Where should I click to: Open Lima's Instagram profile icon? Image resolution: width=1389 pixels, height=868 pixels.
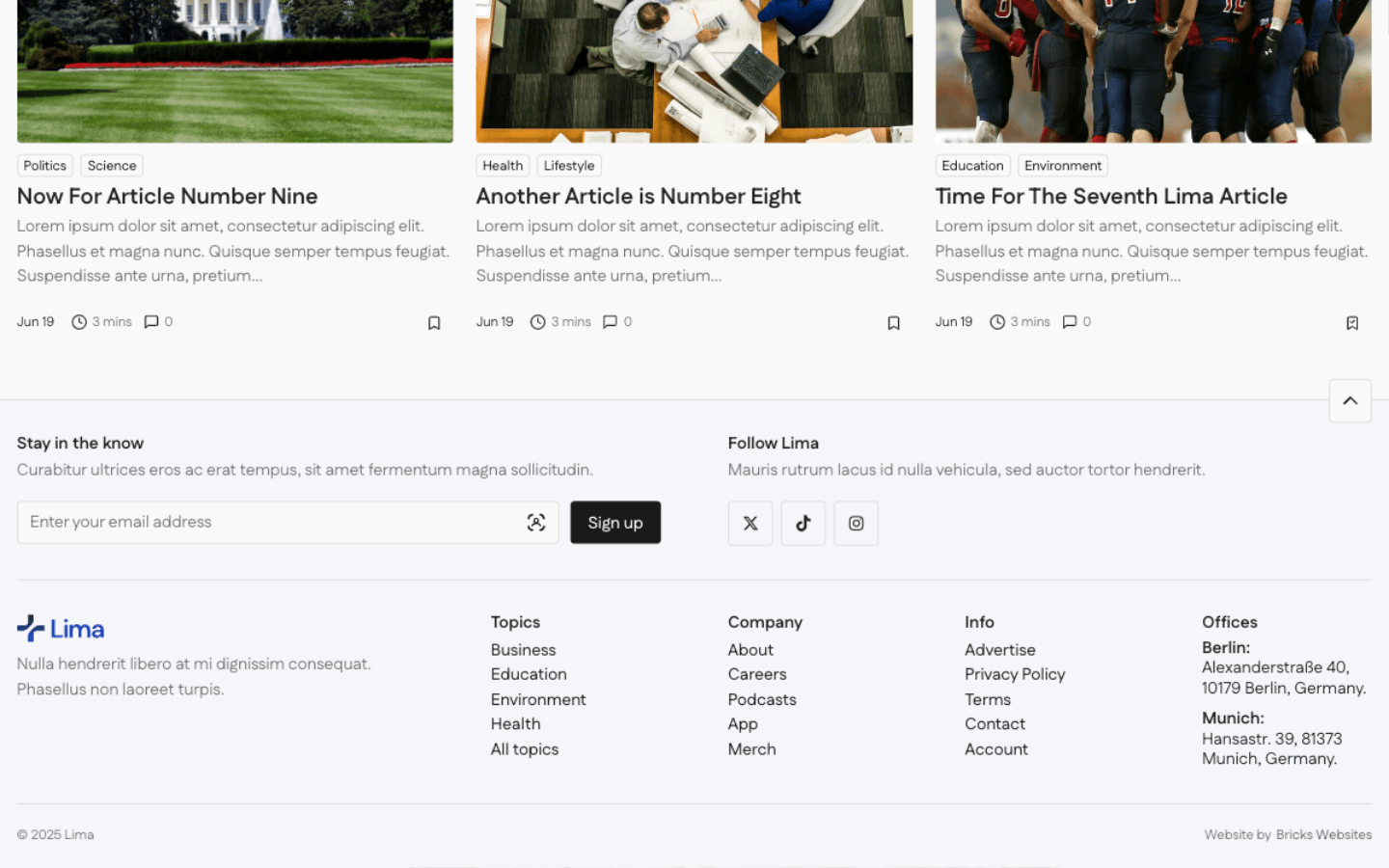click(x=856, y=523)
